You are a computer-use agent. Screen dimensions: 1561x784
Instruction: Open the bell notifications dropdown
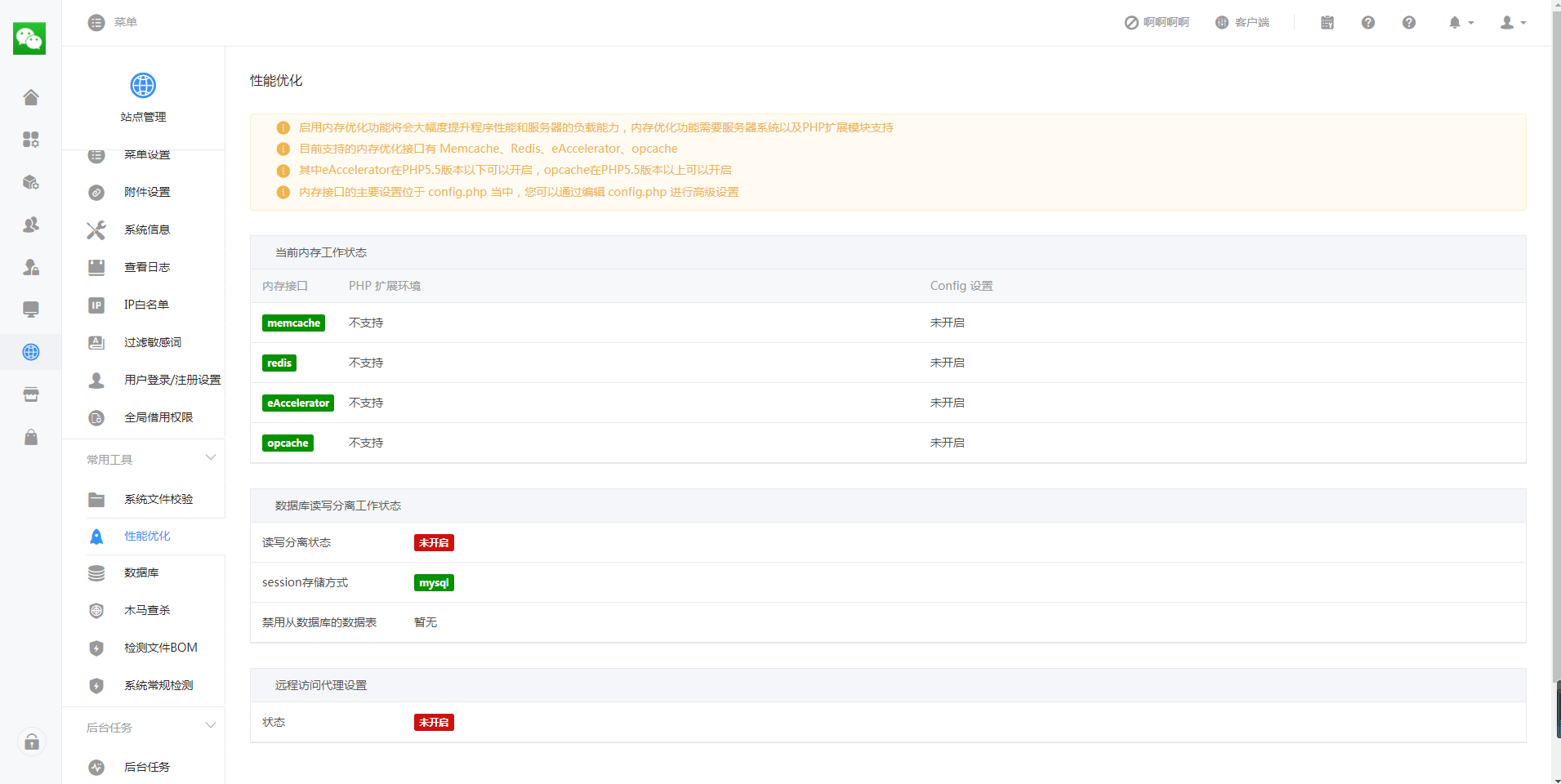[x=1461, y=23]
